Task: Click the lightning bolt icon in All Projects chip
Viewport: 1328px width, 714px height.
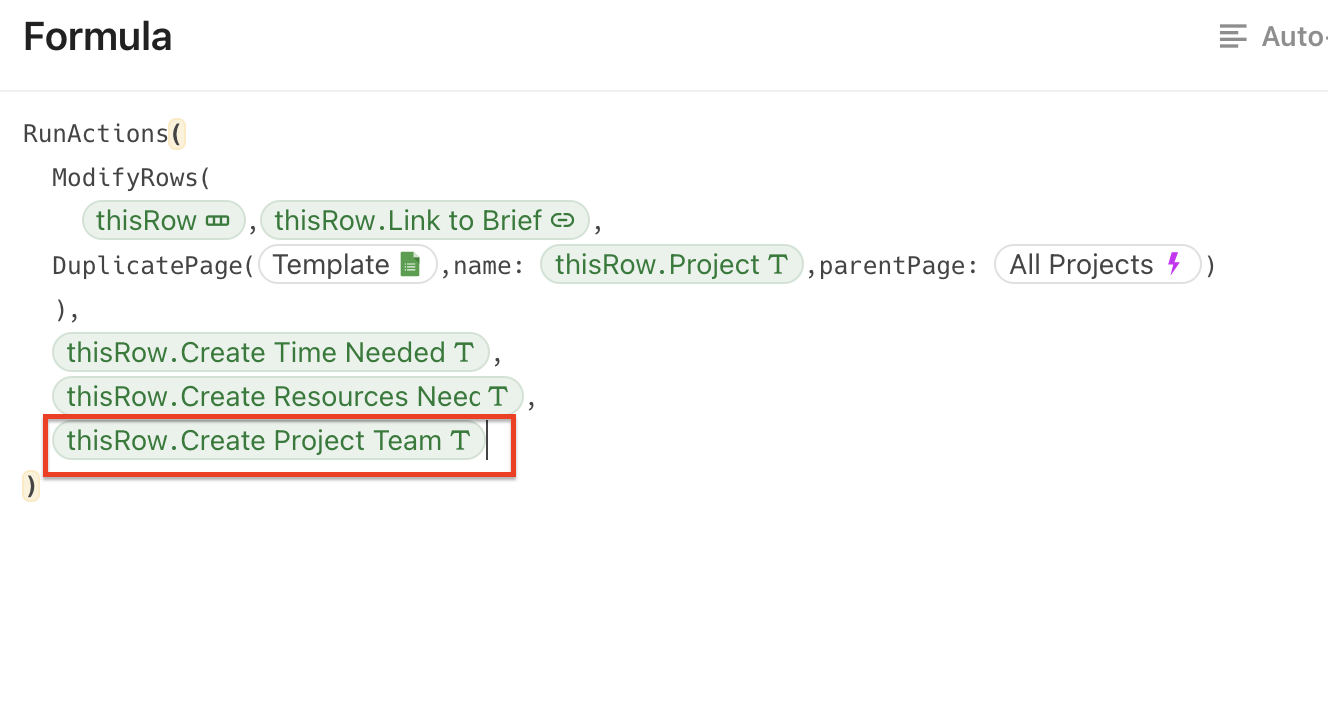Action: coord(1174,265)
